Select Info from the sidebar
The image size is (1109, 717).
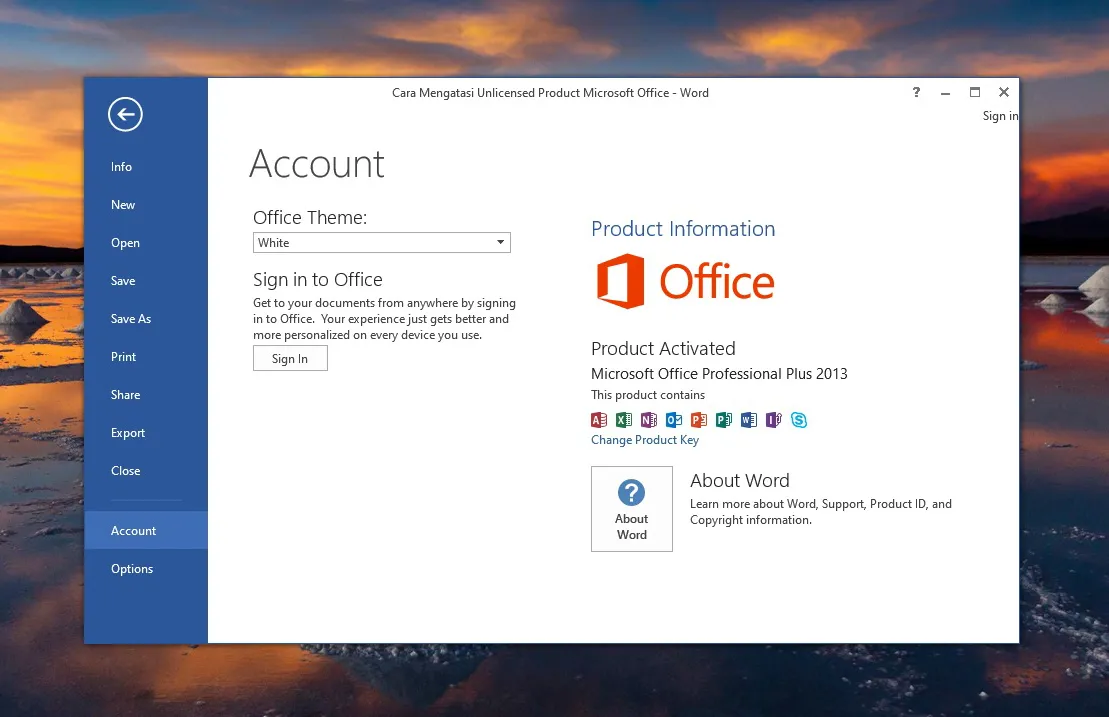[120, 166]
